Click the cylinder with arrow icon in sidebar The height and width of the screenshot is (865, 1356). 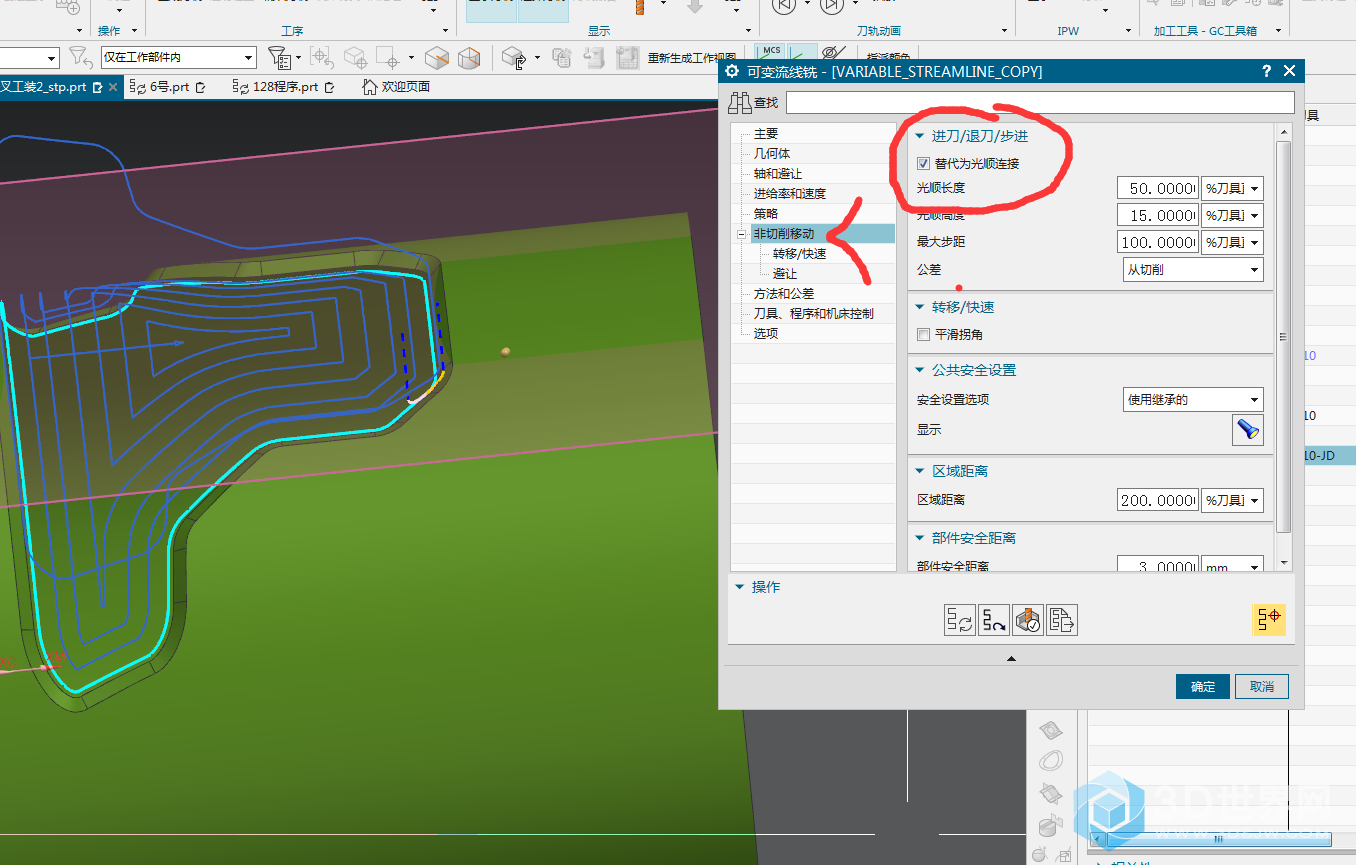pyautogui.click(x=1049, y=826)
